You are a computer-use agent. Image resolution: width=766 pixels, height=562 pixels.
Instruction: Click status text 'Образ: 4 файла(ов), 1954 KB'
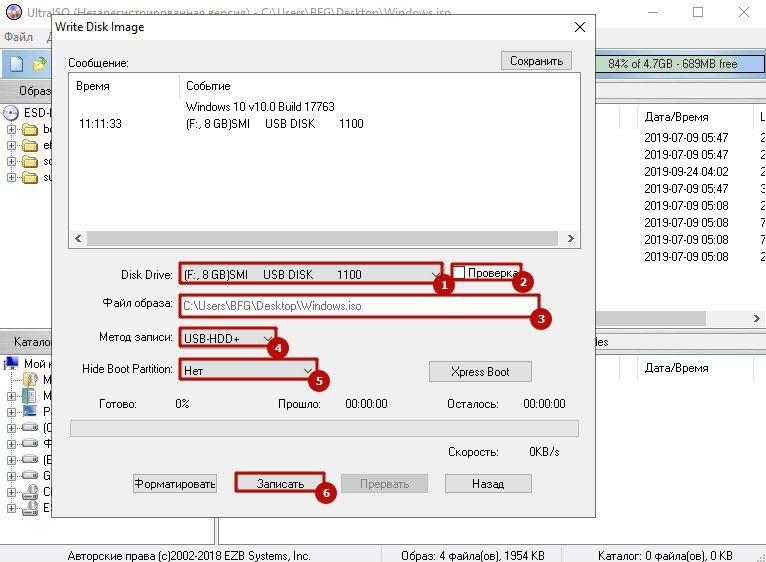tap(473, 556)
